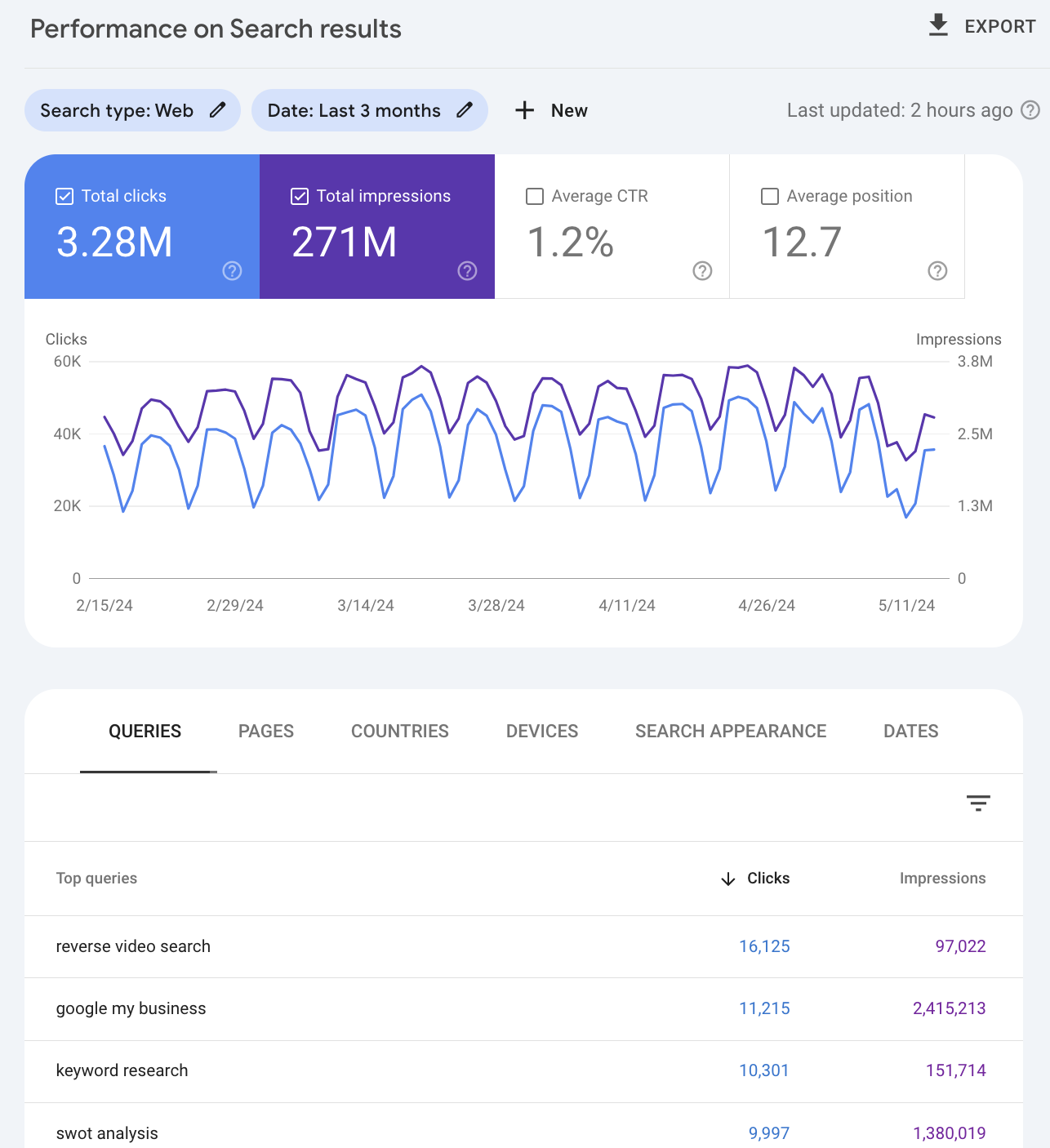The width and height of the screenshot is (1050, 1148).
Task: Click the help icon on Total clicks card
Action: point(232,271)
